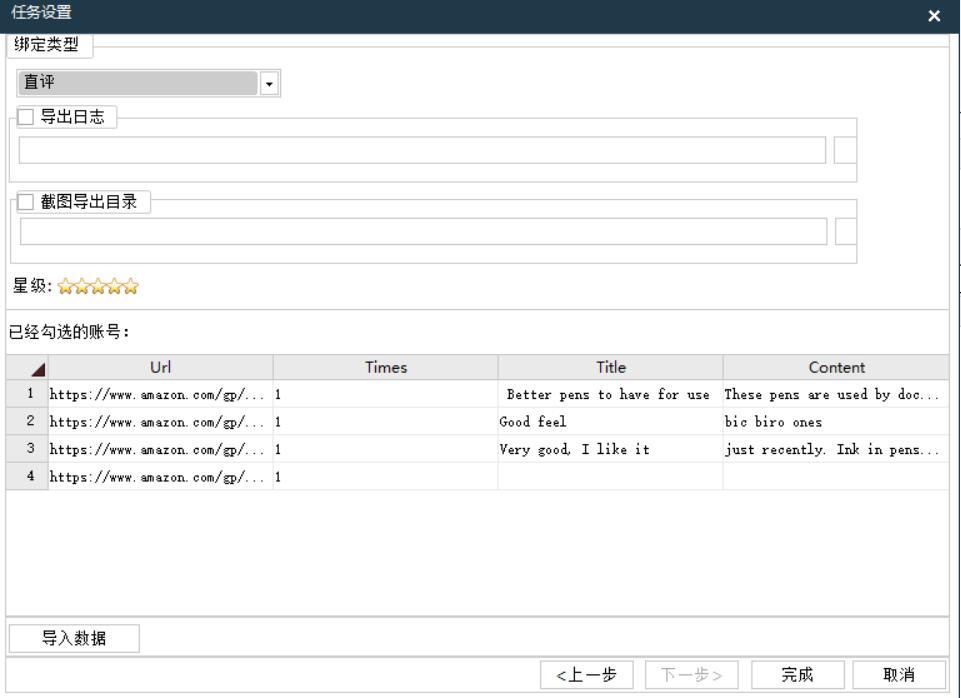Click the Times cell in row 3

386,449
